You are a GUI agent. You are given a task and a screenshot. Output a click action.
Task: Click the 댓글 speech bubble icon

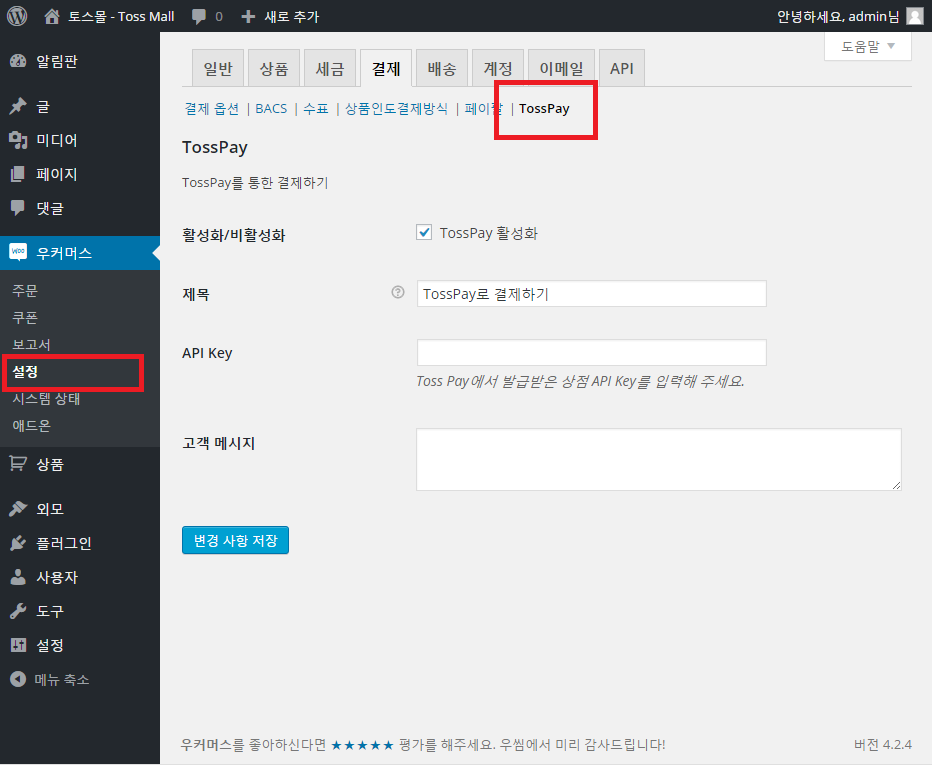coord(18,207)
